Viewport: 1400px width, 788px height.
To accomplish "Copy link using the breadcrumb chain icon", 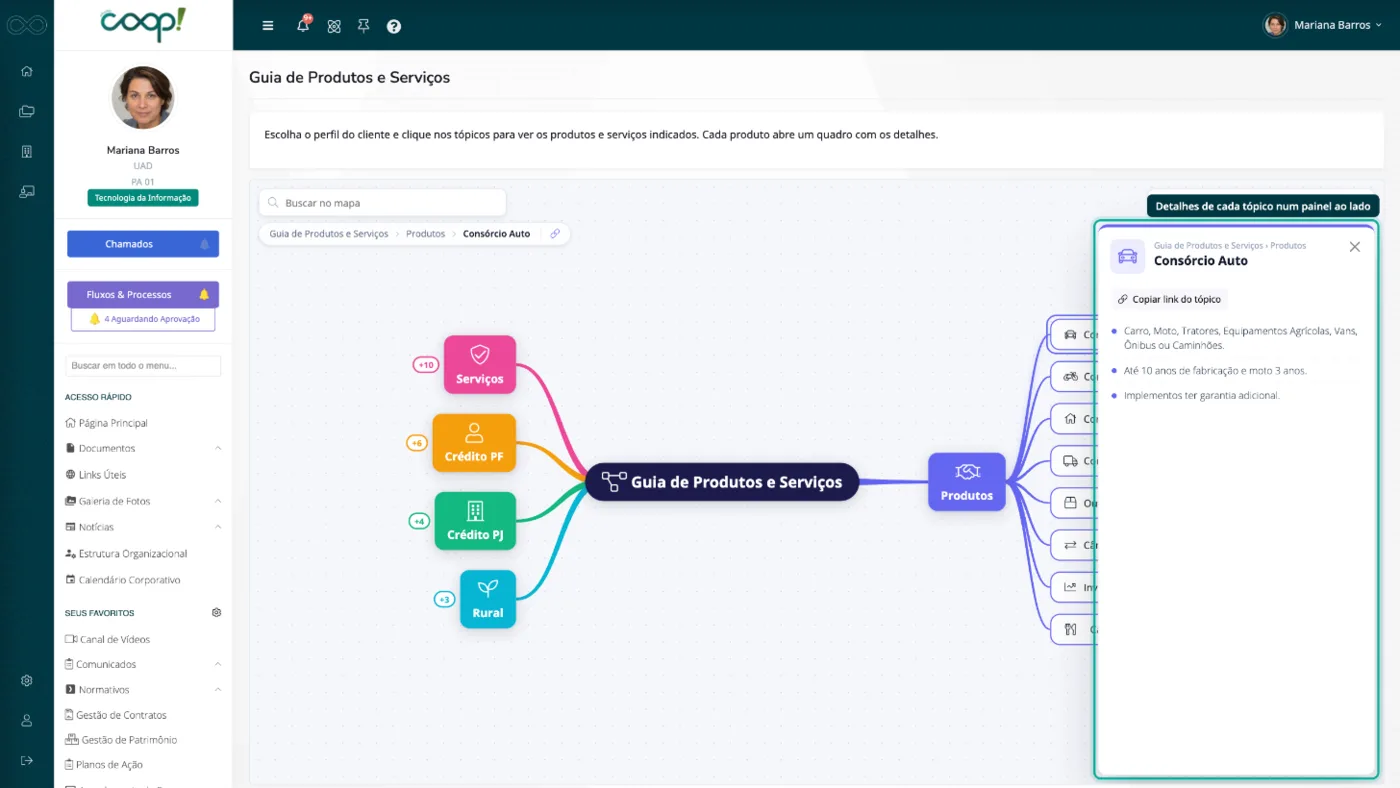I will click(x=555, y=234).
